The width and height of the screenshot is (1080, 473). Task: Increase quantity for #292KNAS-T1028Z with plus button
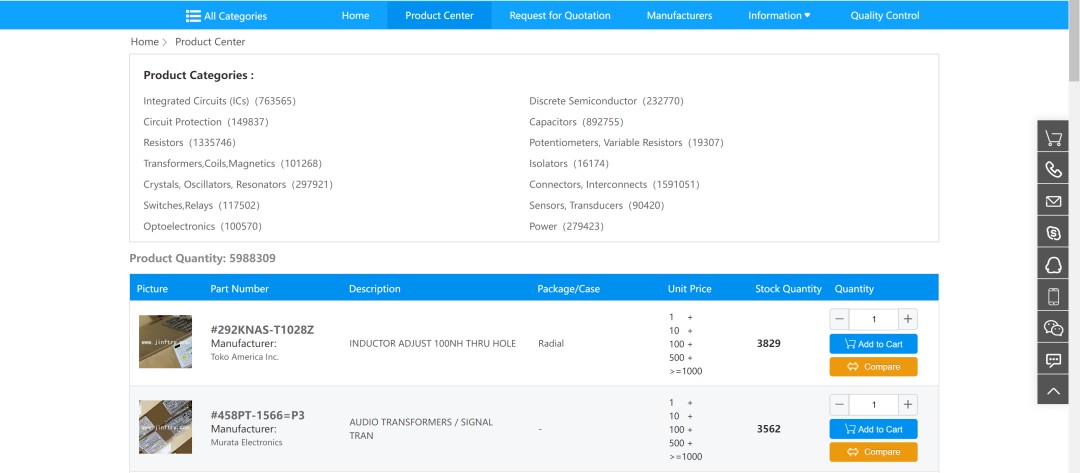point(907,320)
